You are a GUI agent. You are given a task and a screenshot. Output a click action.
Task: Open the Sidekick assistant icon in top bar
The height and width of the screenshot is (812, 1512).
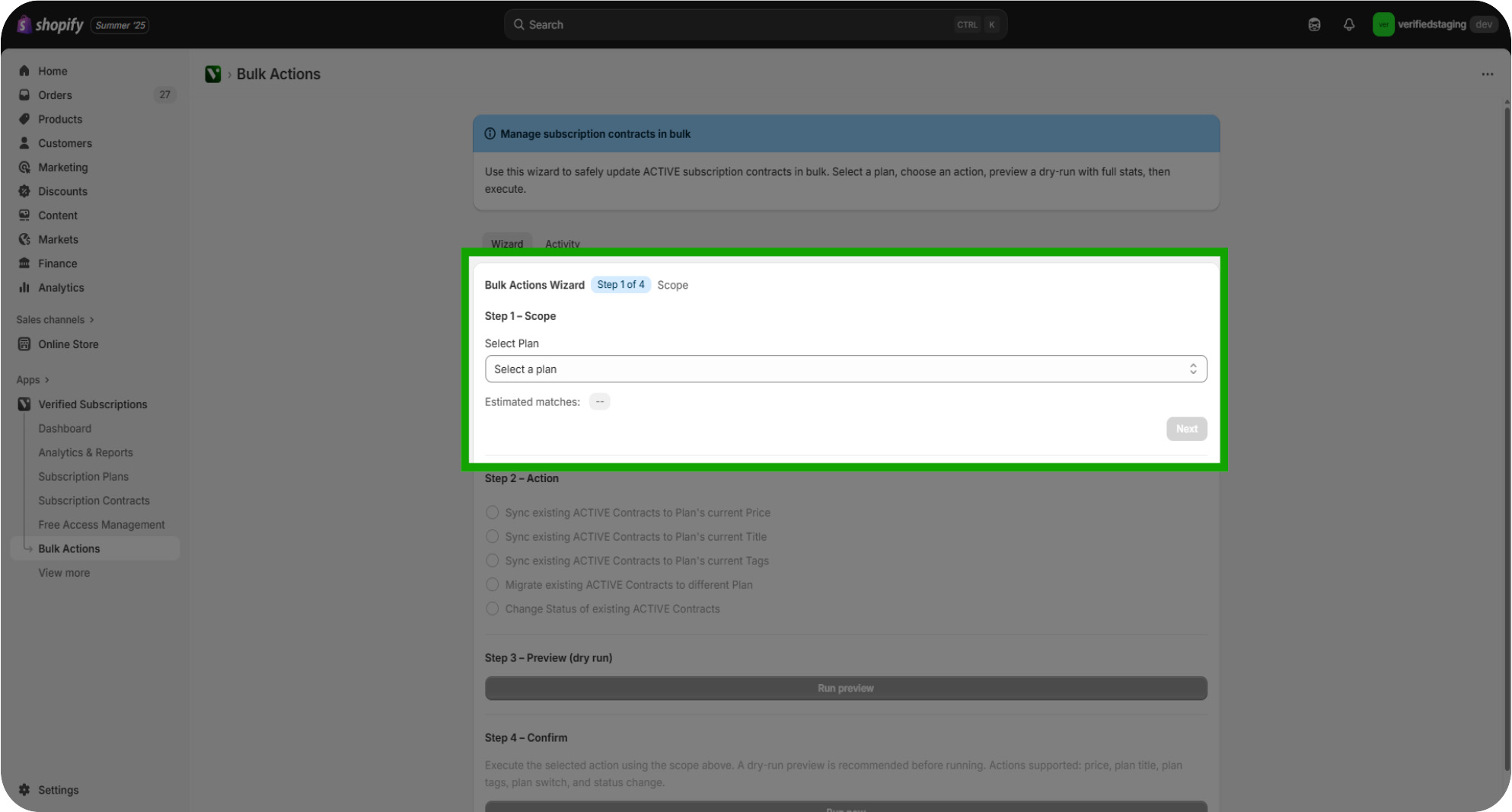(x=1314, y=24)
